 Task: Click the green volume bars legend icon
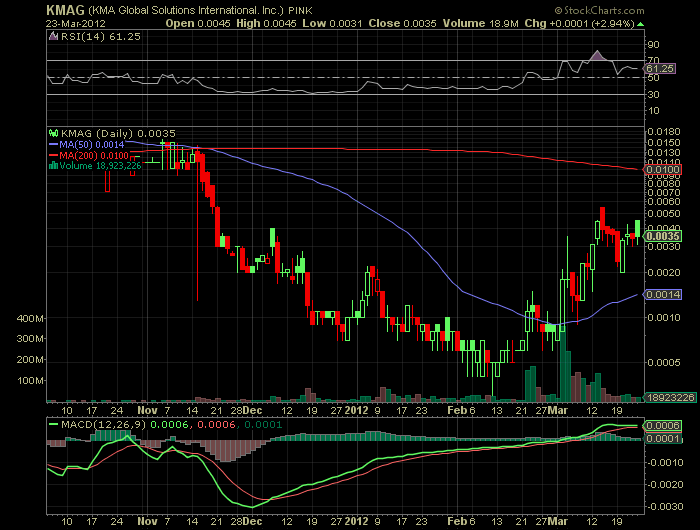tap(53, 166)
